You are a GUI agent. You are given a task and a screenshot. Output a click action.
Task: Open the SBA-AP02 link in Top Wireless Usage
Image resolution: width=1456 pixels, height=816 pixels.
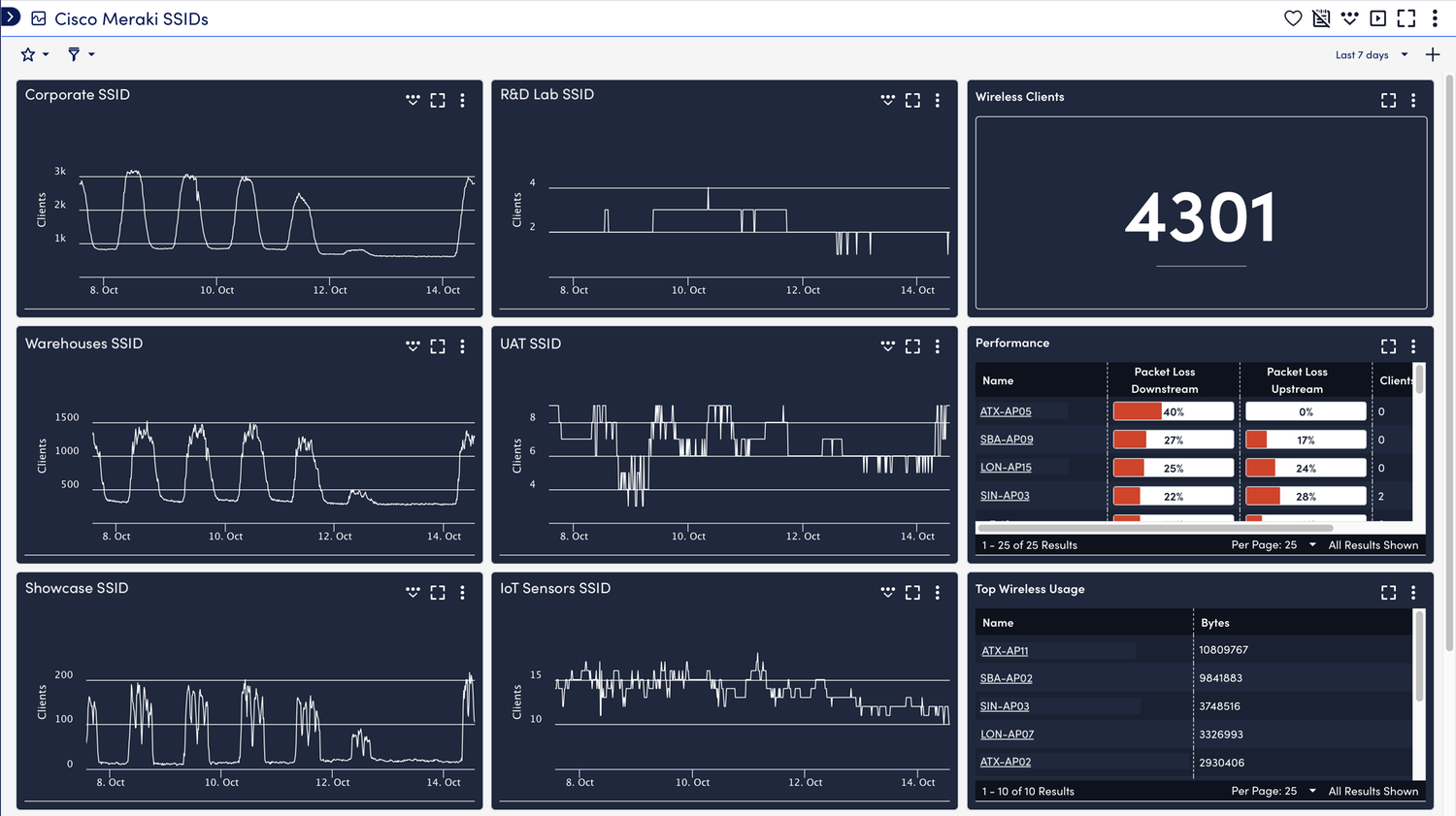click(x=1006, y=677)
